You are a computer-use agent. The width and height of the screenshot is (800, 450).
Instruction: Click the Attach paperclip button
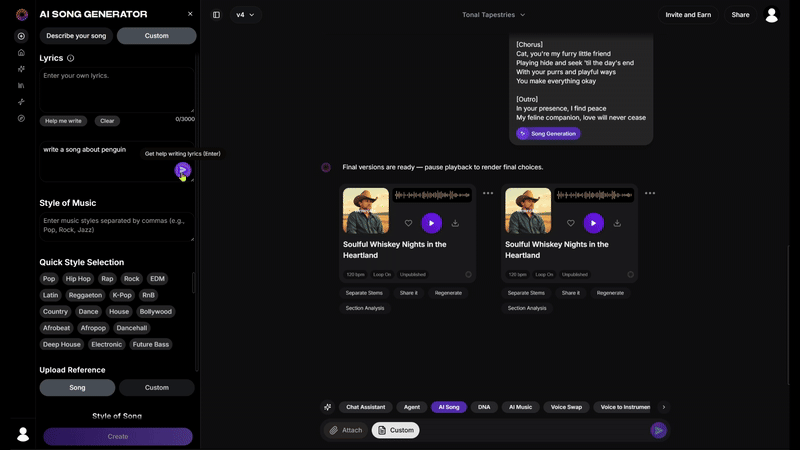click(345, 430)
